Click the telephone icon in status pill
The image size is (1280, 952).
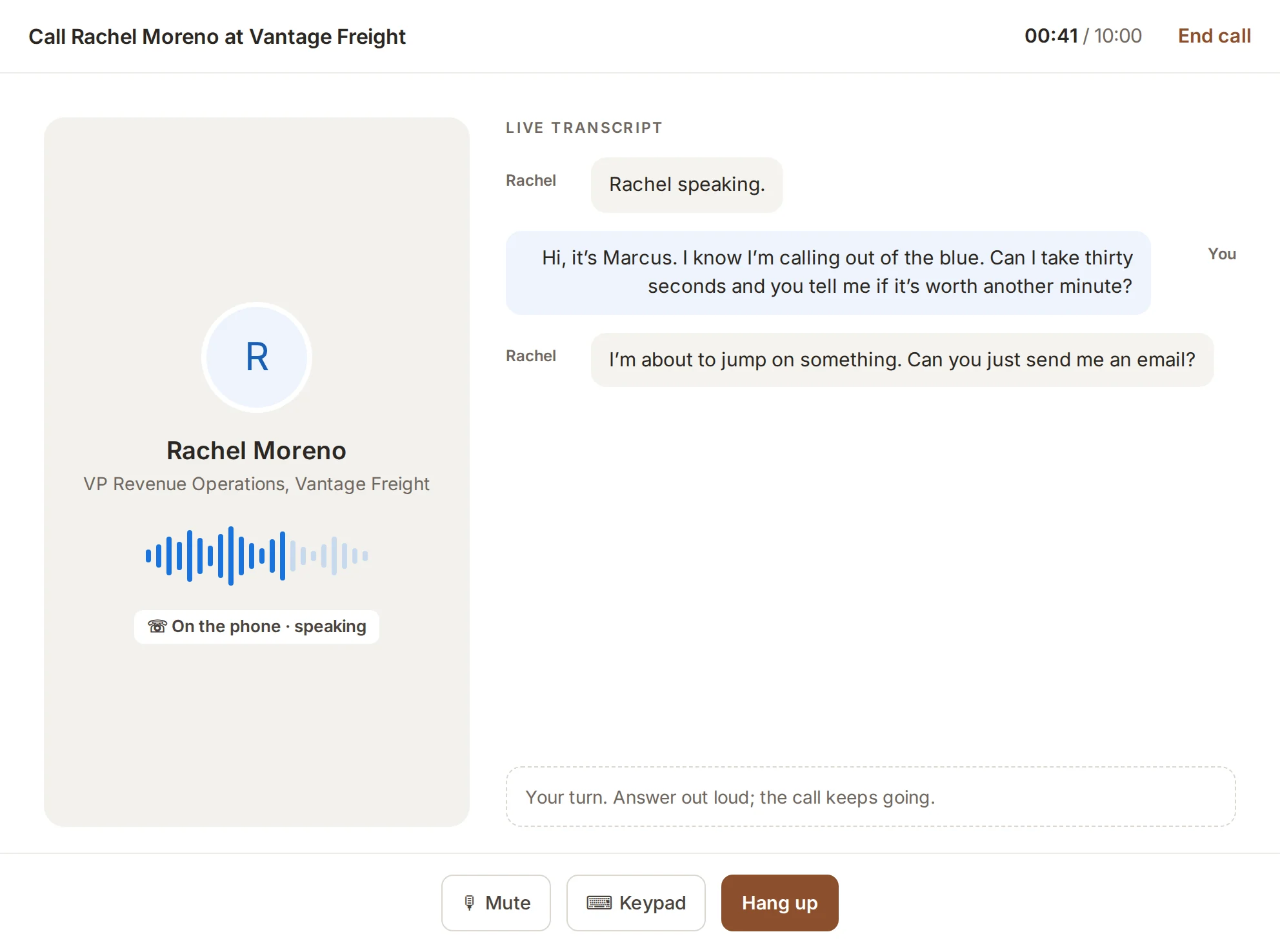click(157, 626)
